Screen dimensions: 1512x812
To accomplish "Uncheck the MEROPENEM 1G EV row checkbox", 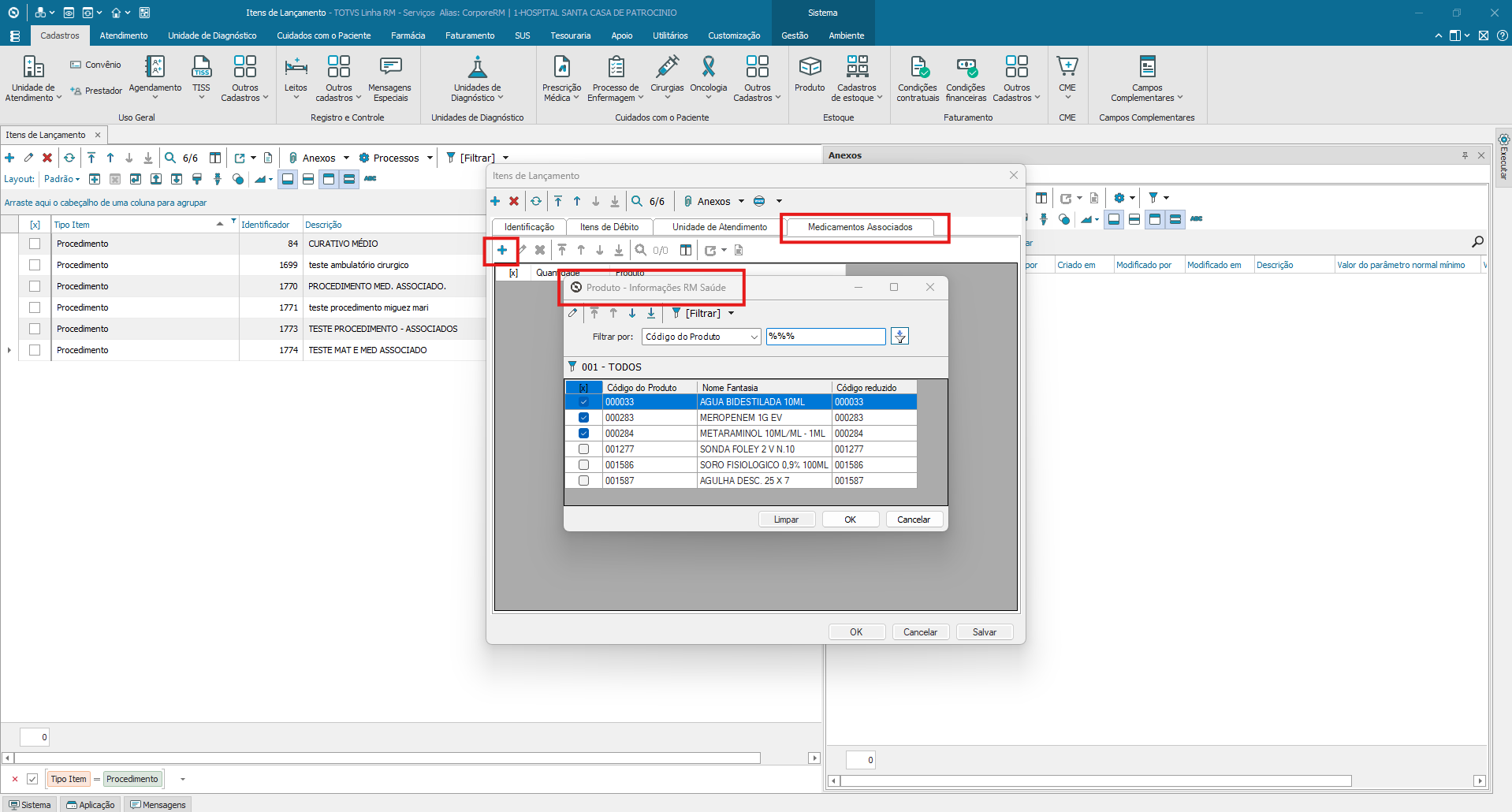I will (583, 418).
